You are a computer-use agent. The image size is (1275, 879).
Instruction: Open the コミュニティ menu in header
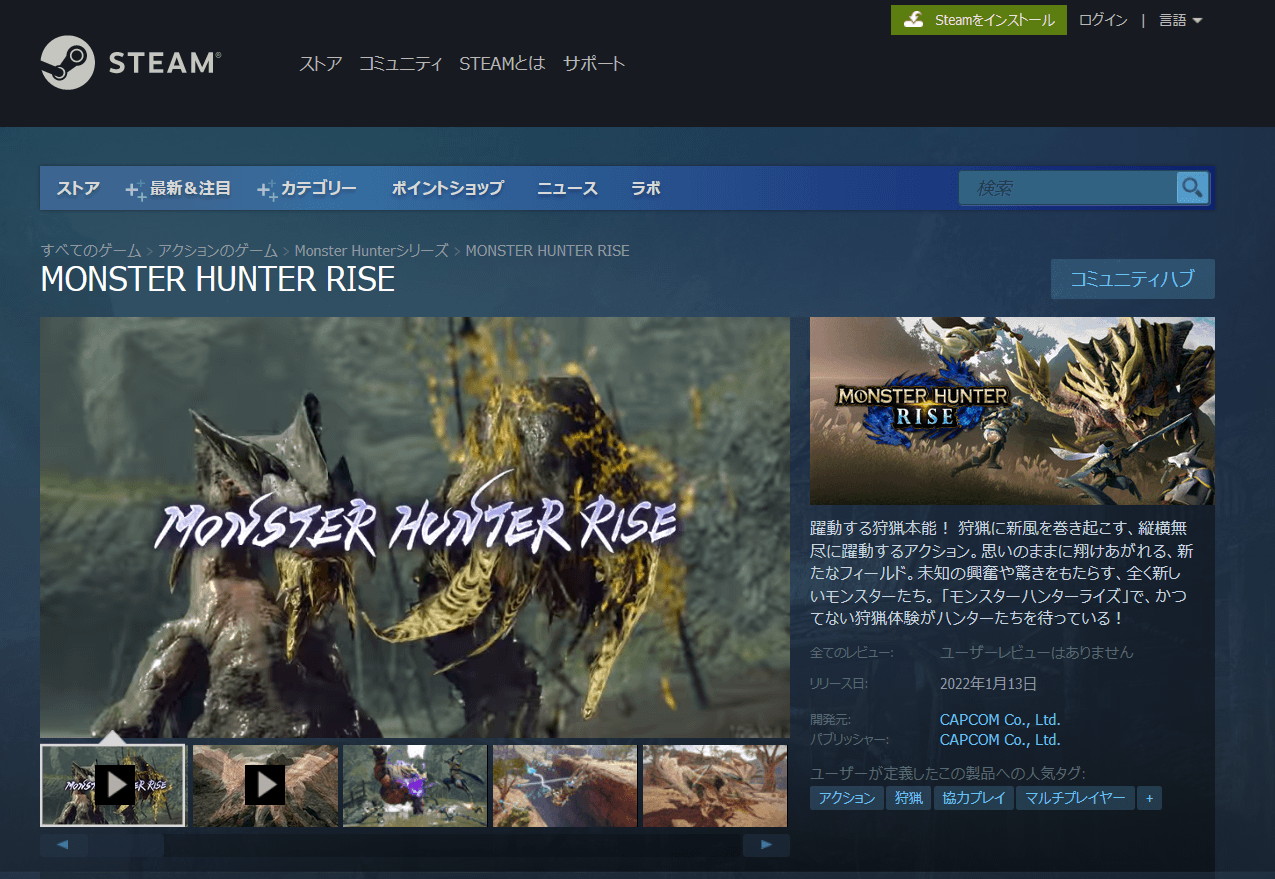coord(401,64)
